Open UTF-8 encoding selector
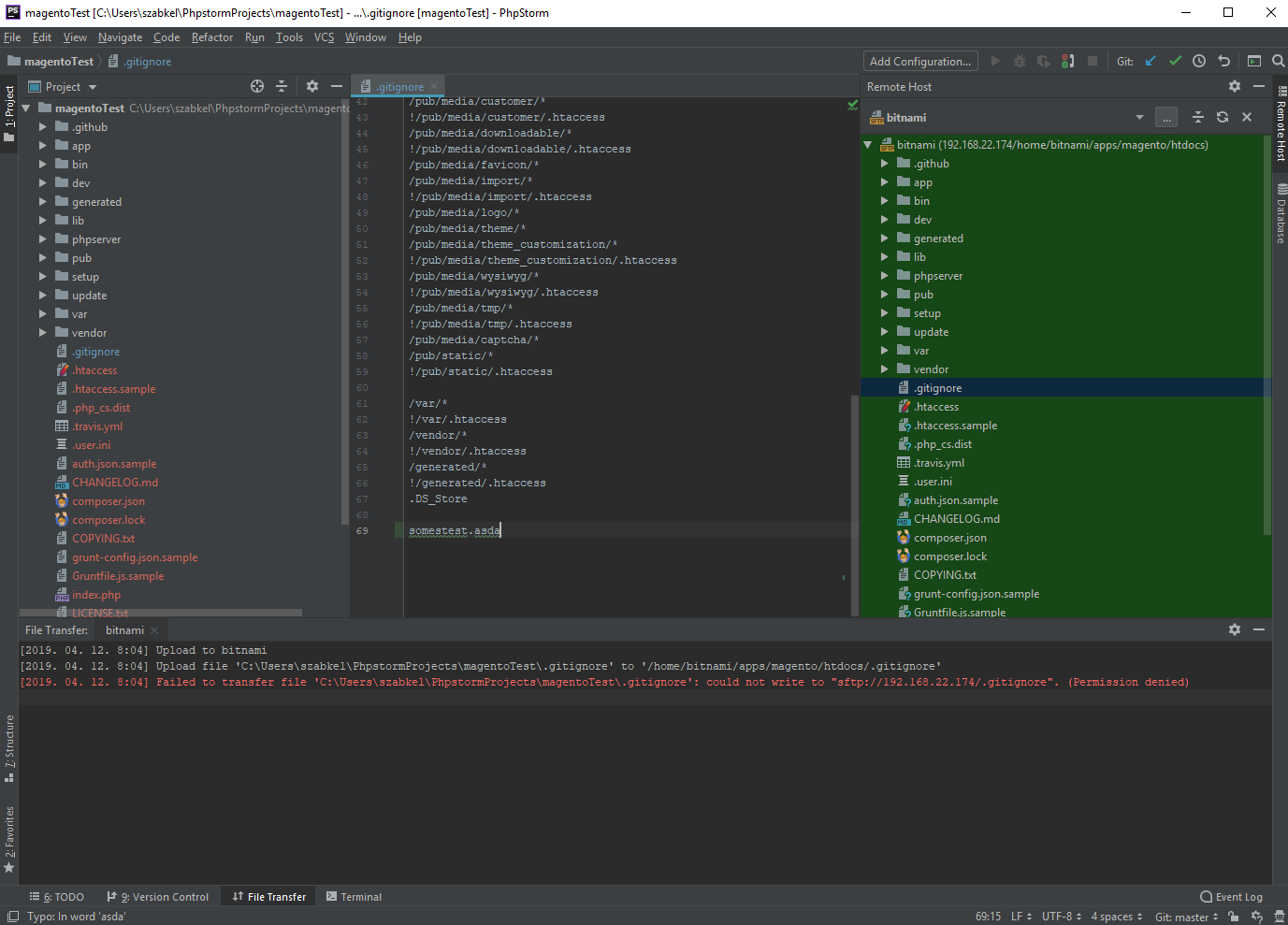Viewport: 1288px width, 925px height. [1062, 917]
